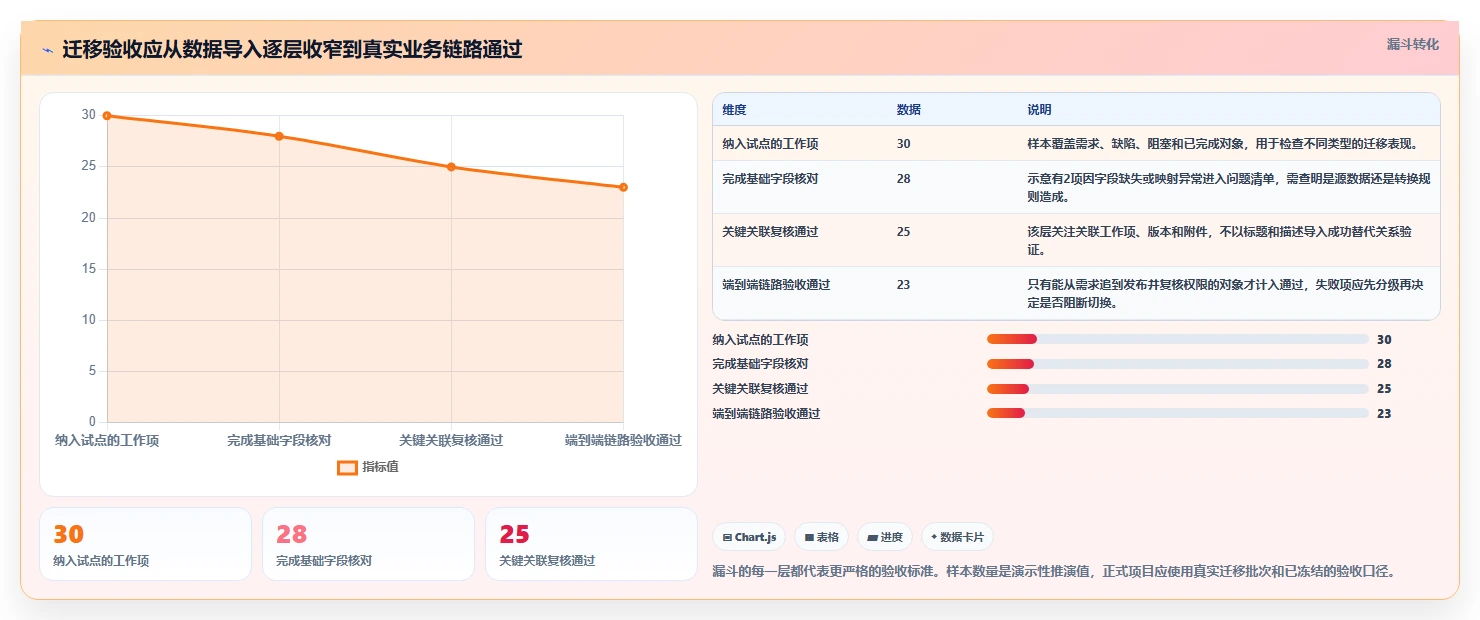Viewport: 1480px width, 620px height.
Task: Click the 数据卡片 chip
Action: (957, 537)
